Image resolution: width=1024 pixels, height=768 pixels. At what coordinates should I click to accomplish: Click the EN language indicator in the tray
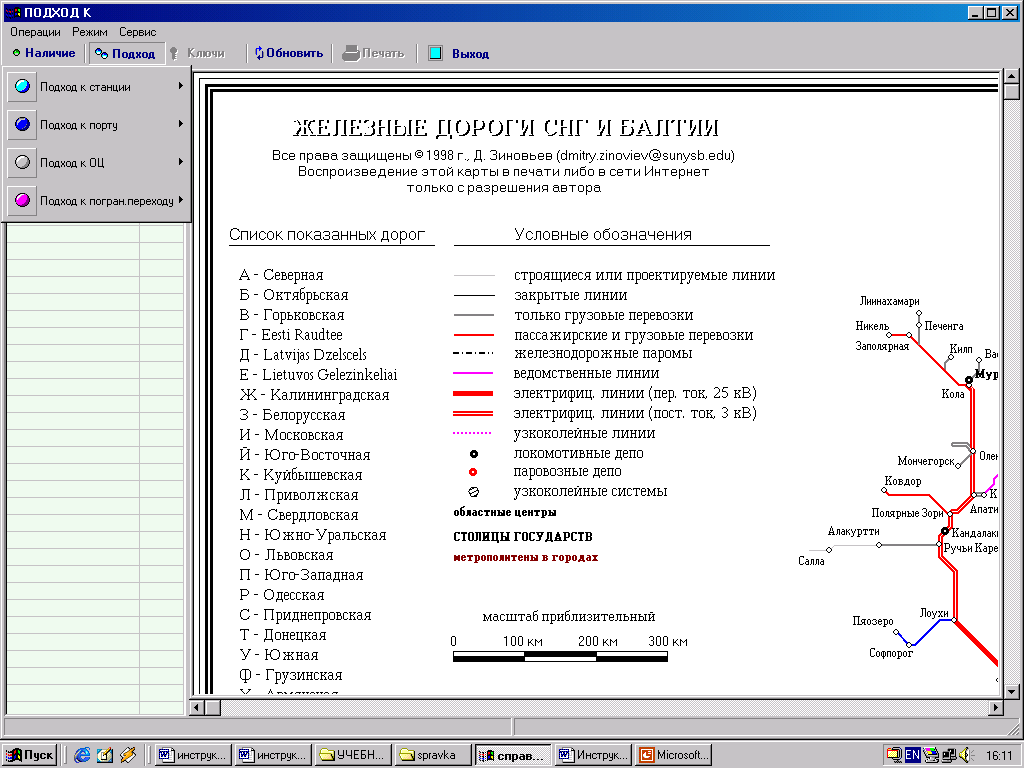click(912, 755)
